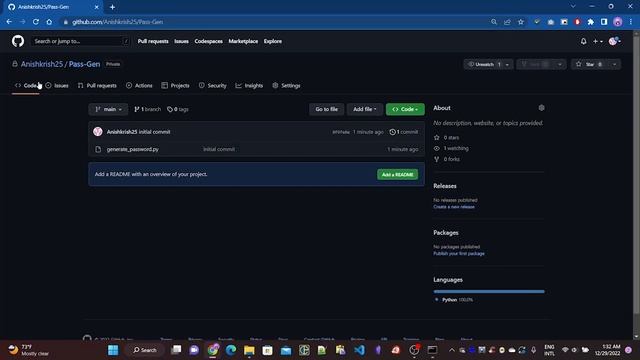The height and width of the screenshot is (360, 640).
Task: Toggle the Unwatch button
Action: (484, 64)
